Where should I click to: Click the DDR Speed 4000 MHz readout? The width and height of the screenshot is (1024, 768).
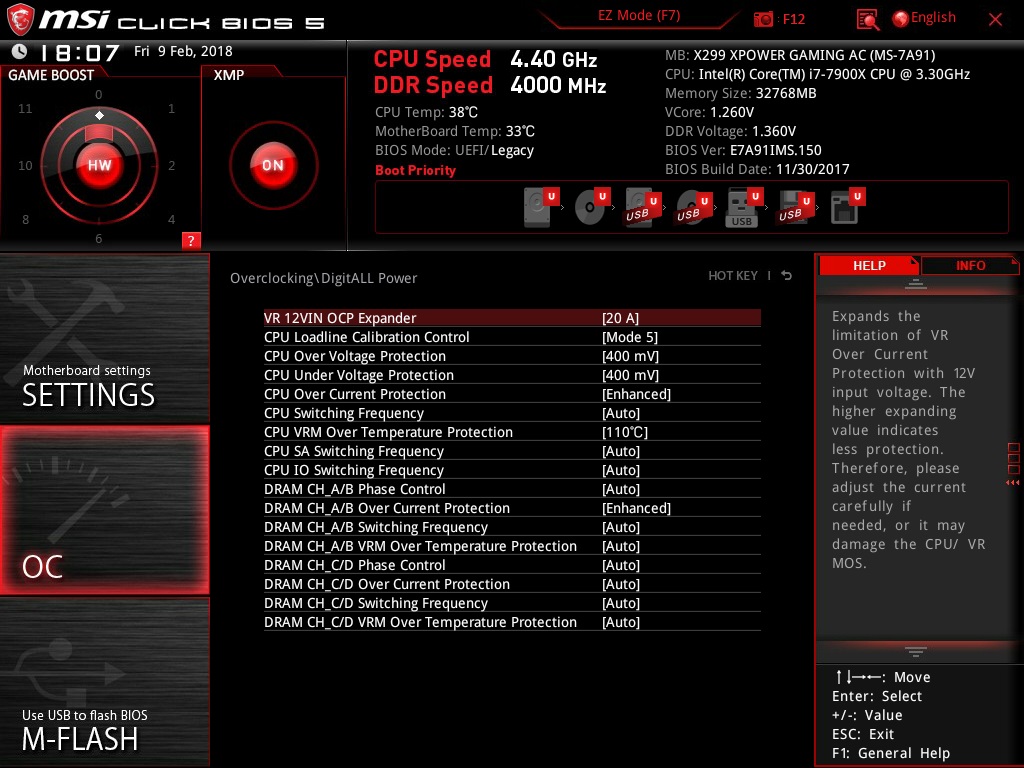pyautogui.click(x=490, y=85)
